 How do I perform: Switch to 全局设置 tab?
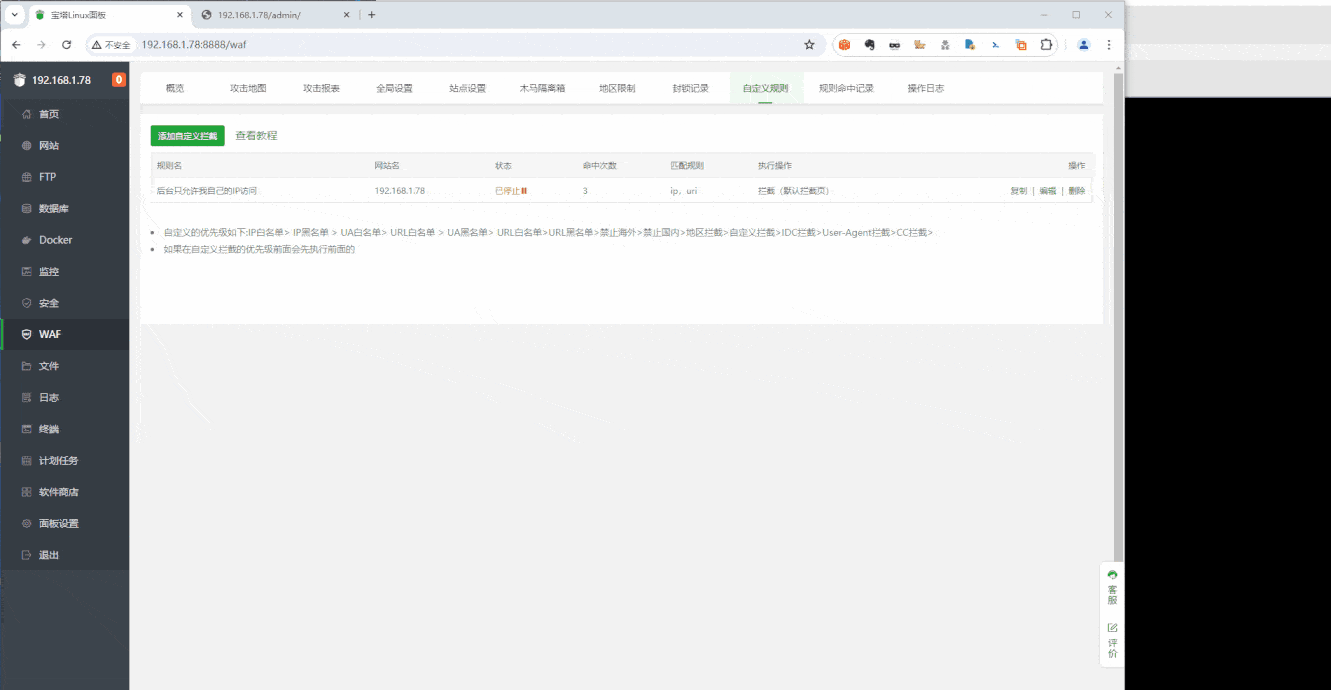click(394, 88)
